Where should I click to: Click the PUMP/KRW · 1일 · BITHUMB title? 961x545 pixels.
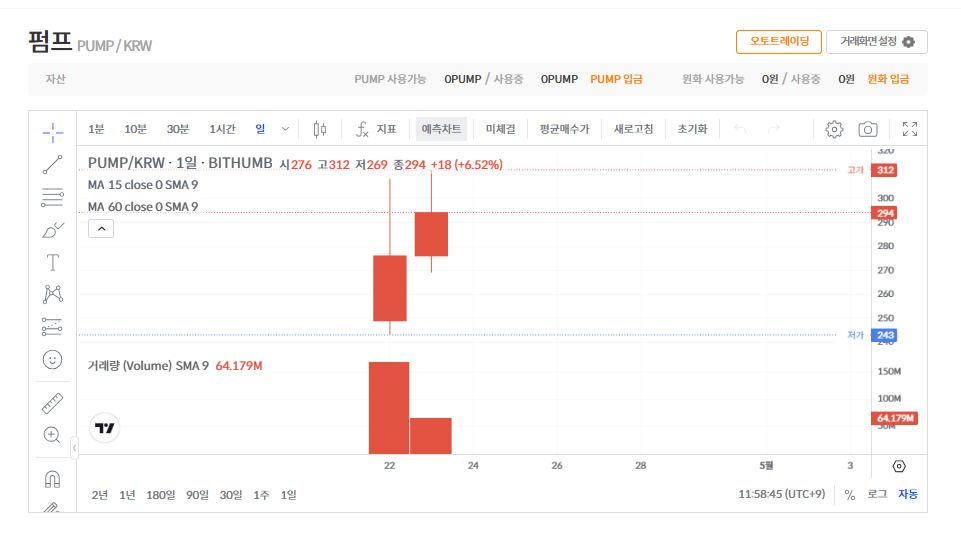click(x=180, y=163)
